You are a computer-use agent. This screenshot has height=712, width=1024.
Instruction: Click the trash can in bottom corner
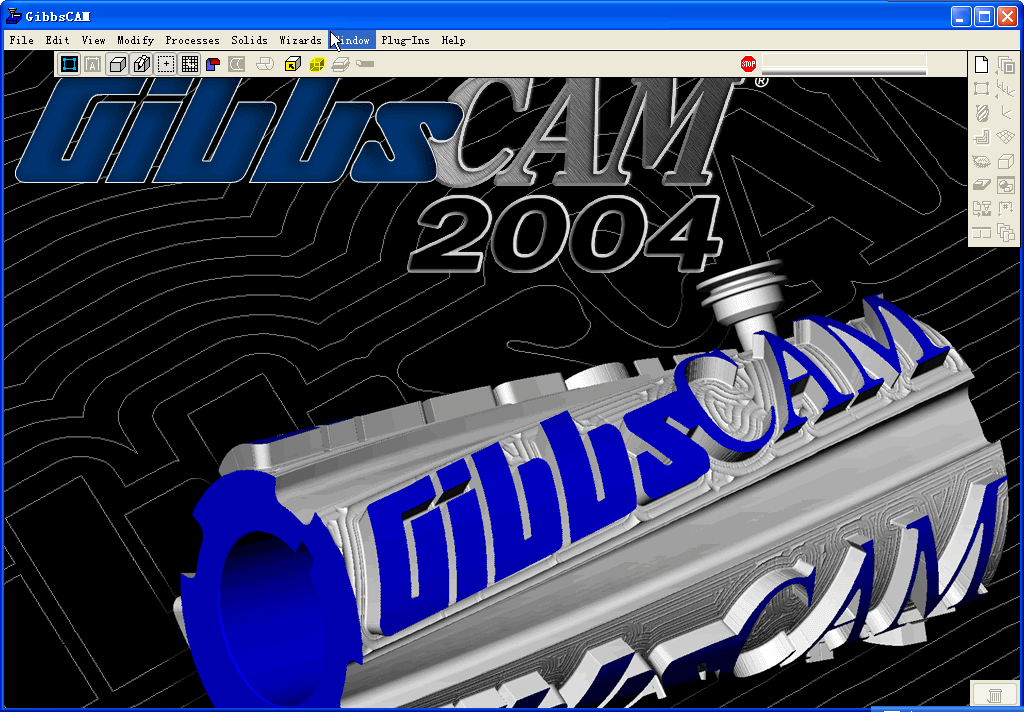(x=995, y=695)
